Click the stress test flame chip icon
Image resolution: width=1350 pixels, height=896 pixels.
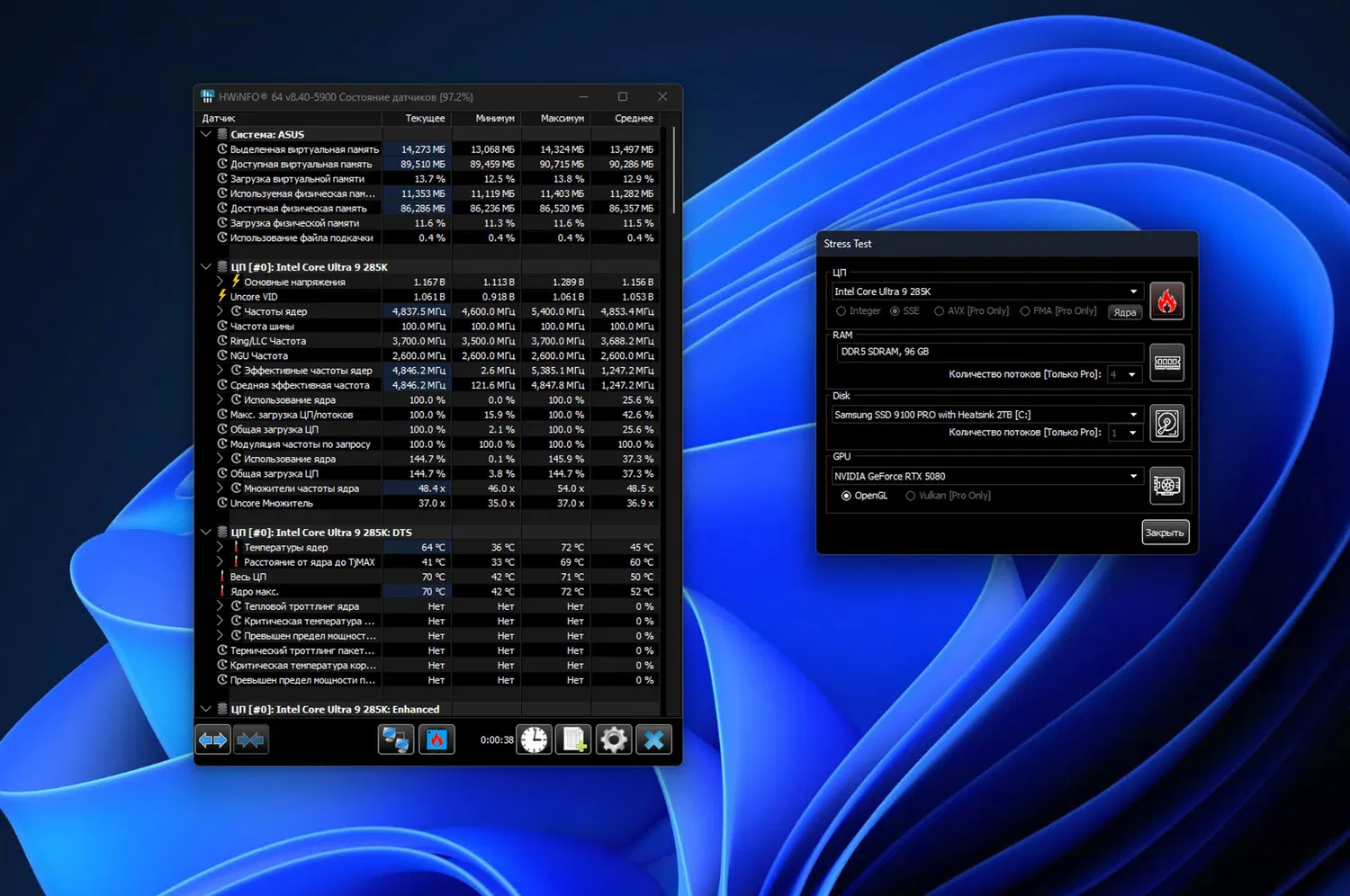click(x=436, y=739)
